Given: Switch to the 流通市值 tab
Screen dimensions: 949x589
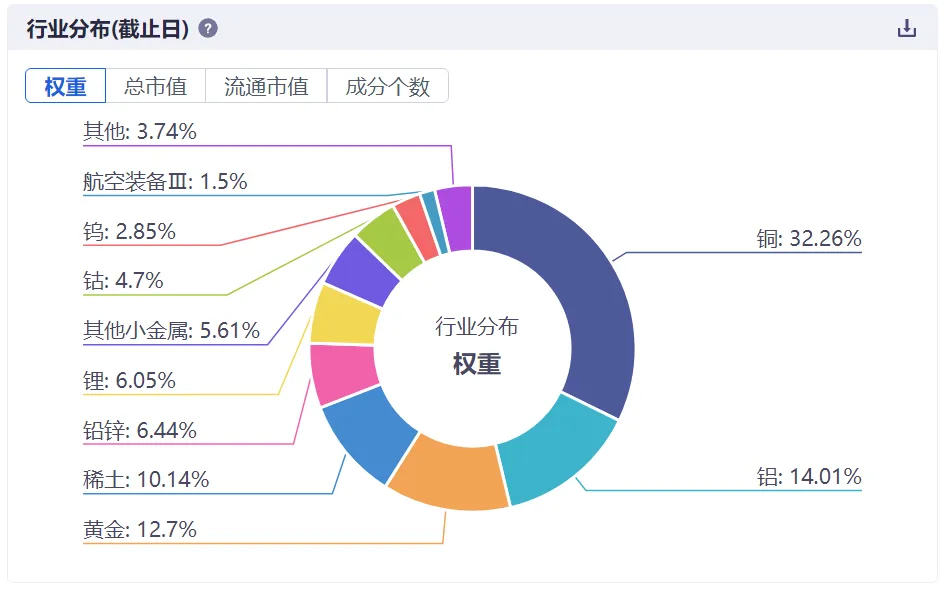Looking at the screenshot, I should pos(266,86).
